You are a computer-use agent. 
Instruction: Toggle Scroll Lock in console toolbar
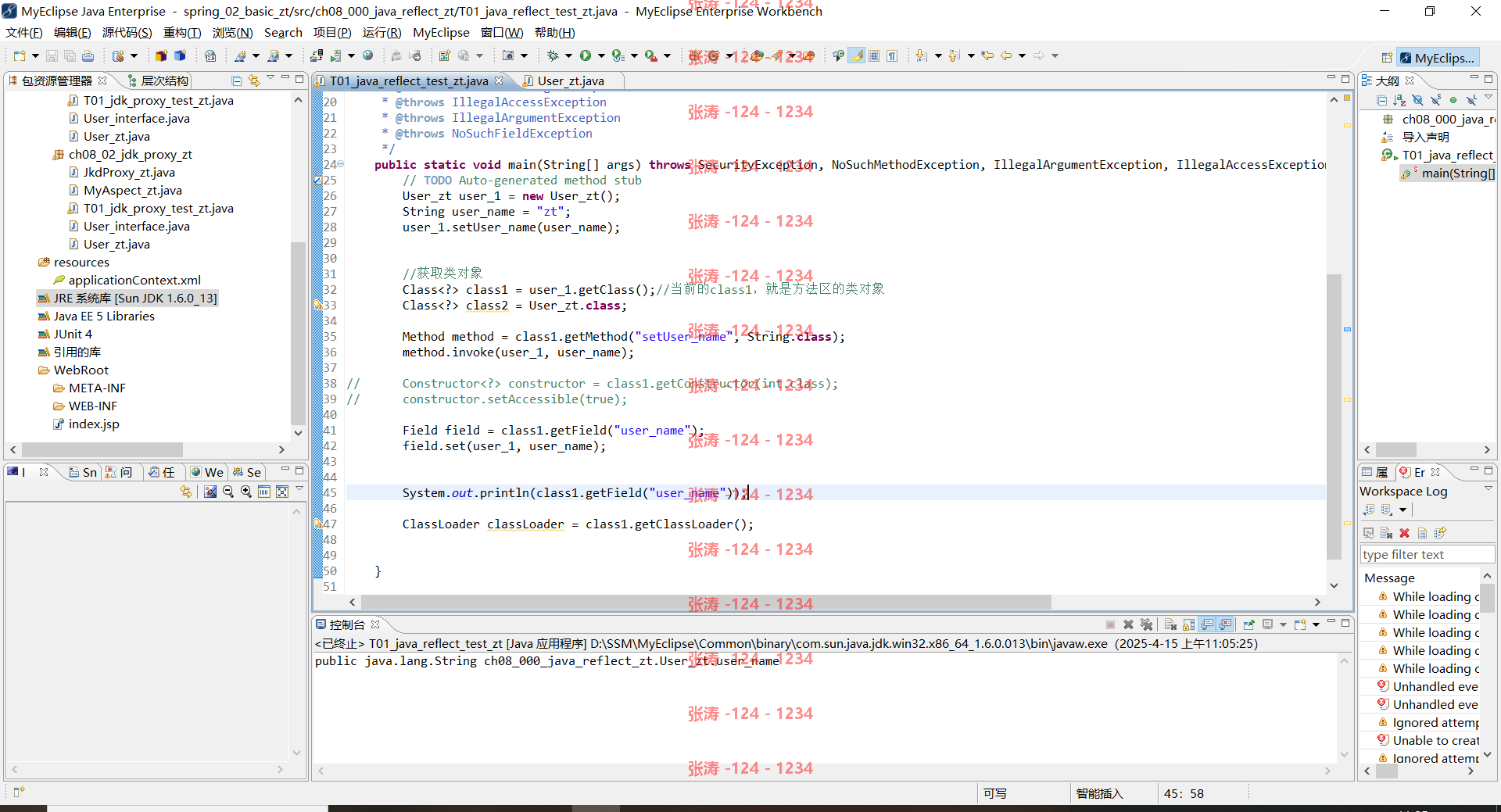pyautogui.click(x=1188, y=624)
